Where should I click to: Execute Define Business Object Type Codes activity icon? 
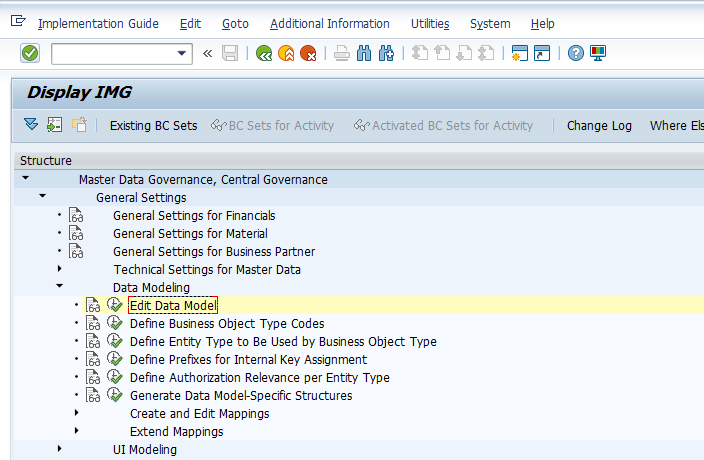click(114, 323)
